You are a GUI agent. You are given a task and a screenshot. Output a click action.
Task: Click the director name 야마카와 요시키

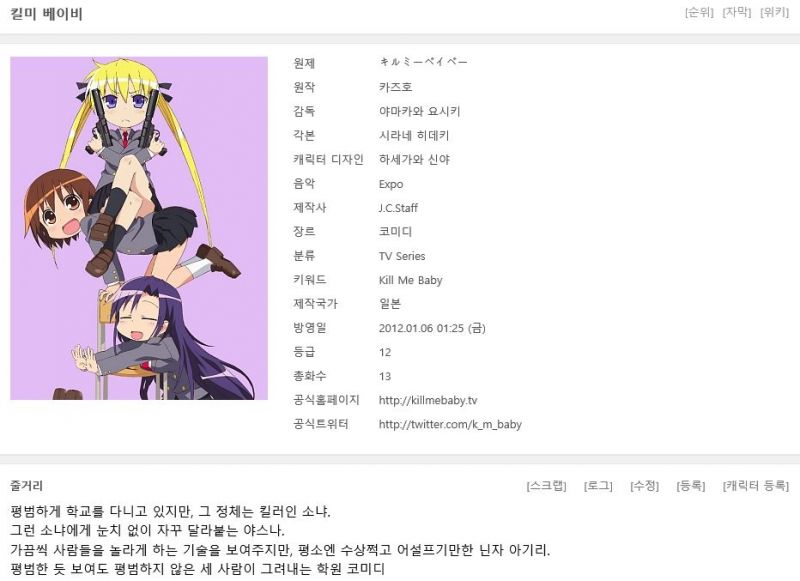click(419, 111)
